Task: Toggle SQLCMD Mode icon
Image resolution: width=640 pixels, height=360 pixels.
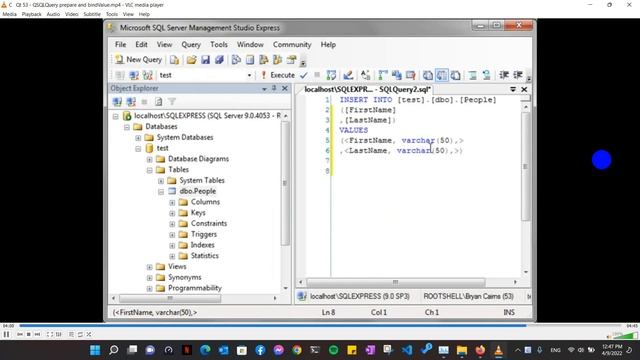Action: 410,75
